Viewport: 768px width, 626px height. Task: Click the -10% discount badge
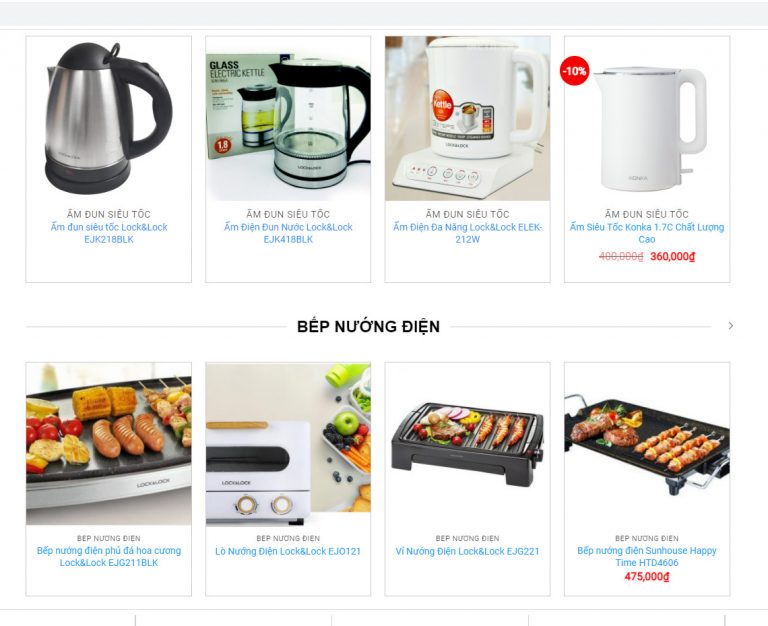(575, 71)
